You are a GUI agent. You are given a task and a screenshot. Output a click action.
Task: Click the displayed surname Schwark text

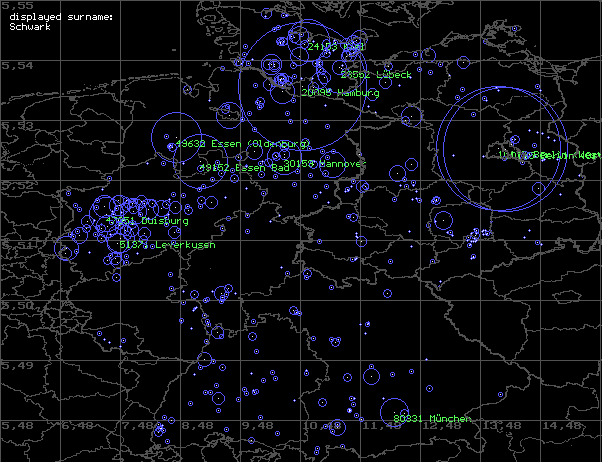[x=30, y=27]
